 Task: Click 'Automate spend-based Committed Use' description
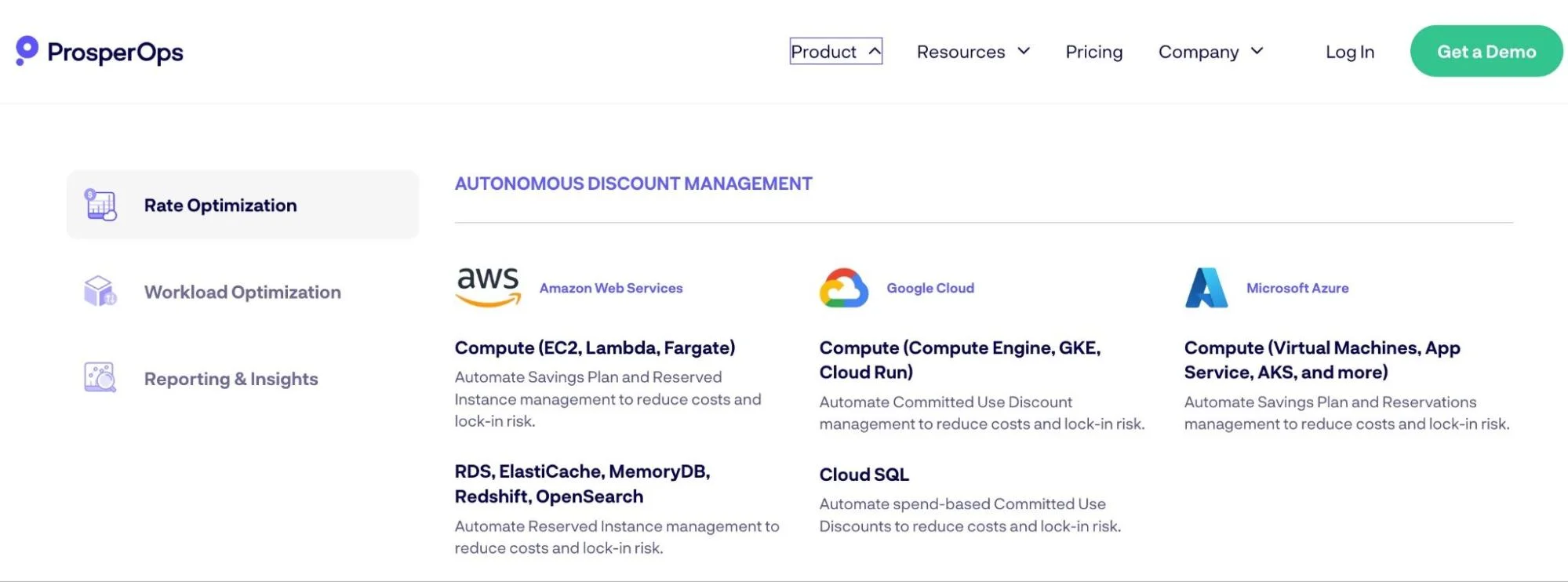[970, 515]
